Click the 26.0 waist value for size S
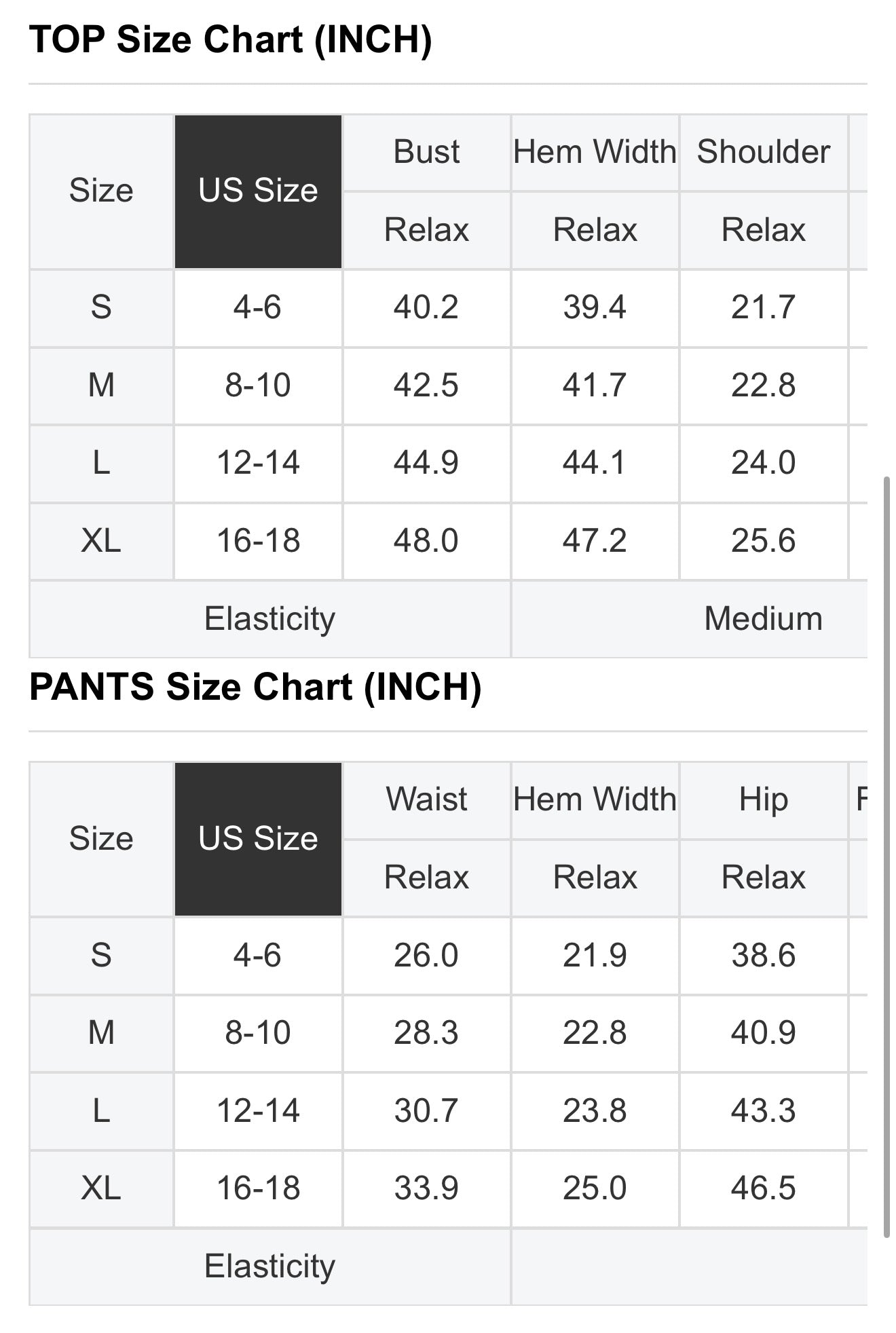 pos(426,956)
